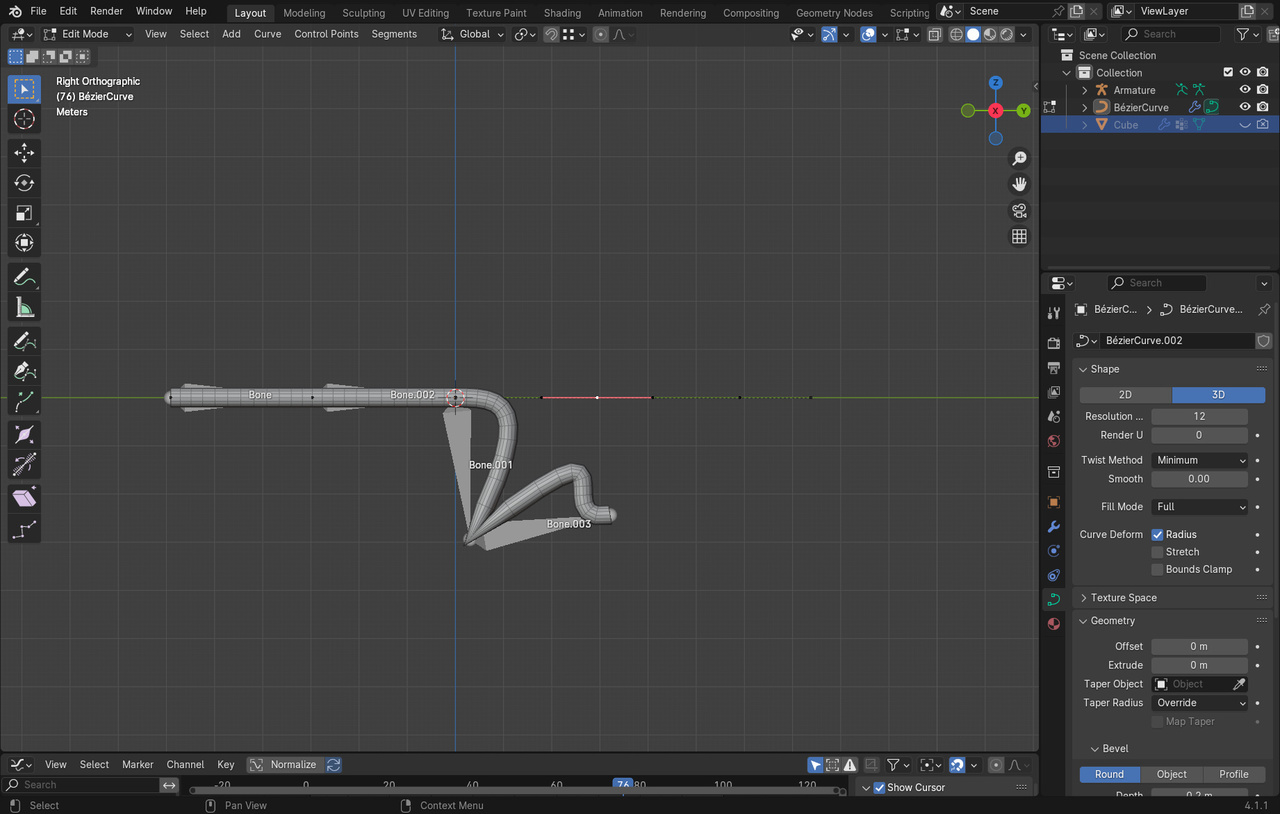Click the zoom magnifier viewport icon
The height and width of the screenshot is (814, 1280).
1019,159
